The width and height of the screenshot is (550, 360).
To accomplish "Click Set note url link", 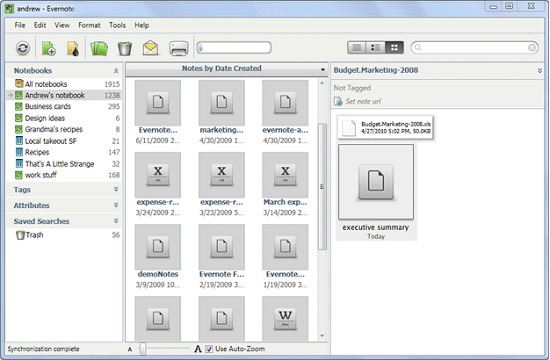I will 363,101.
